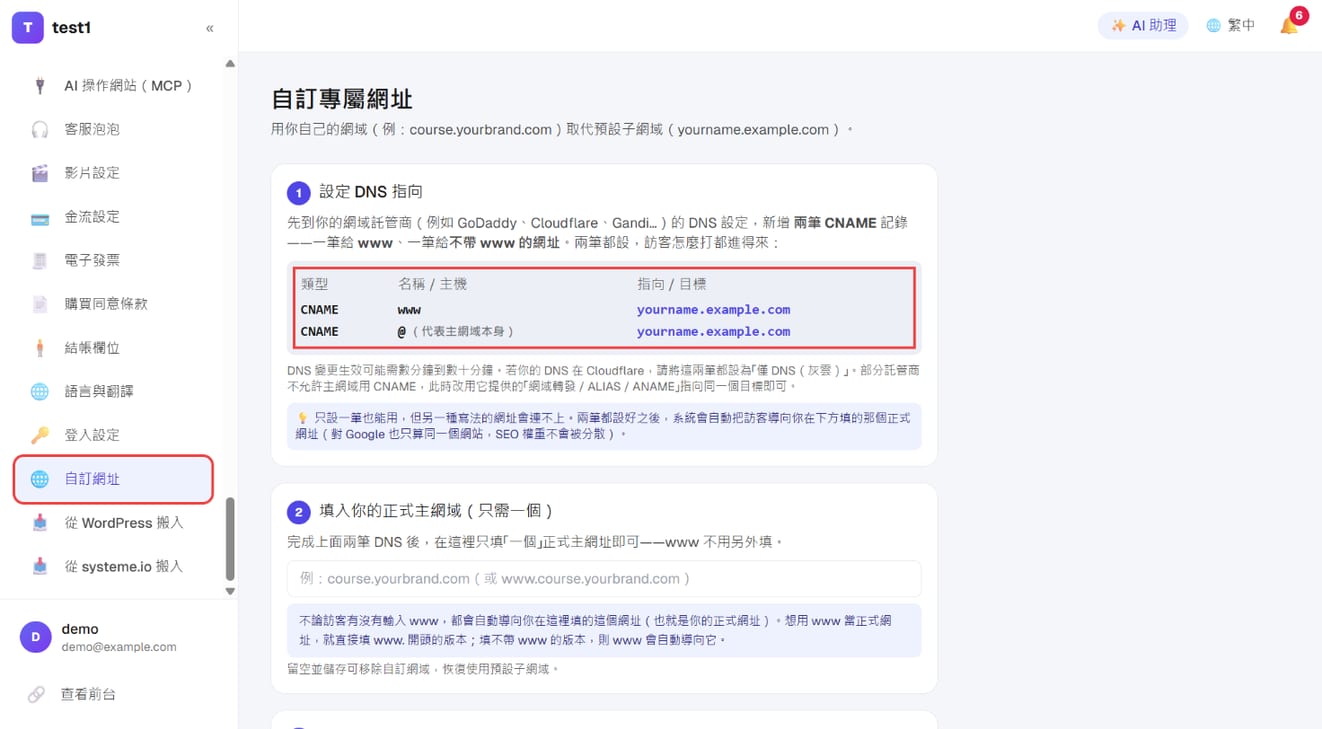Click the globe icon for 語言與翻譯
Viewport: 1322px width, 729px height.
40,391
